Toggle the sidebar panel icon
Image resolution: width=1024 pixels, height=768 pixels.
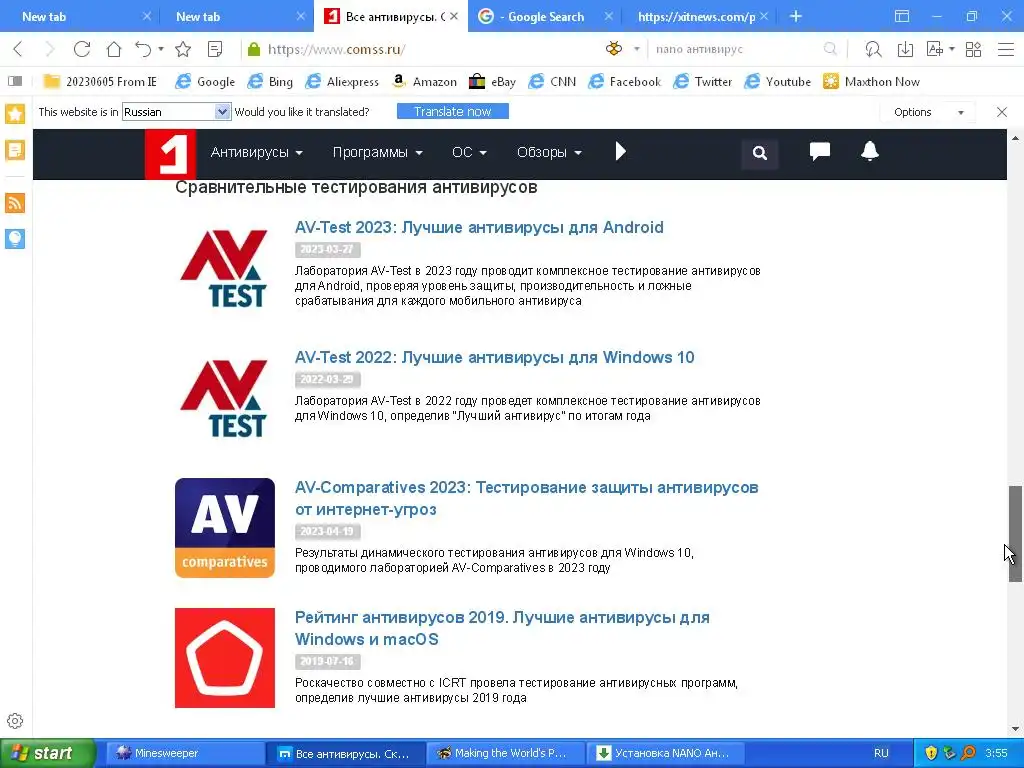click(x=15, y=81)
